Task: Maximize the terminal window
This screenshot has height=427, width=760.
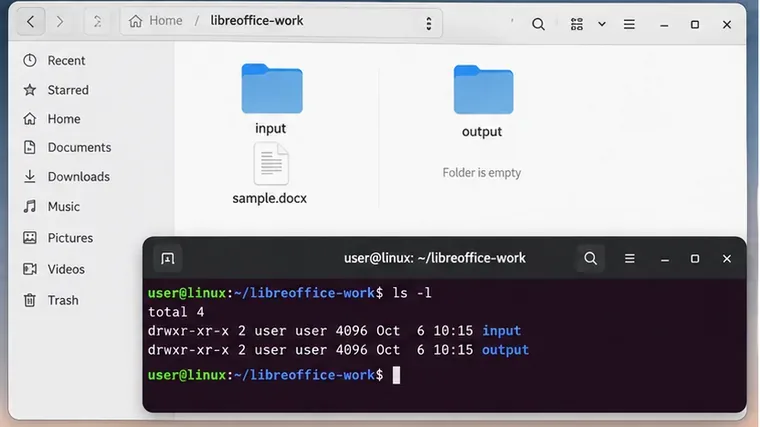Action: tap(695, 259)
